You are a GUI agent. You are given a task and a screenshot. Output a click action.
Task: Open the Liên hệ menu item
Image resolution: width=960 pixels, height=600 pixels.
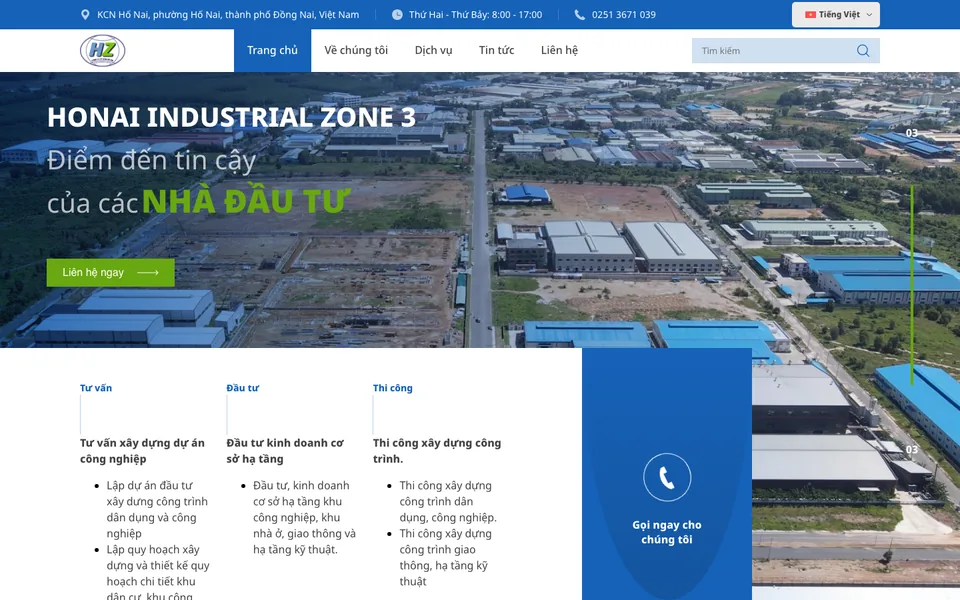tap(559, 50)
